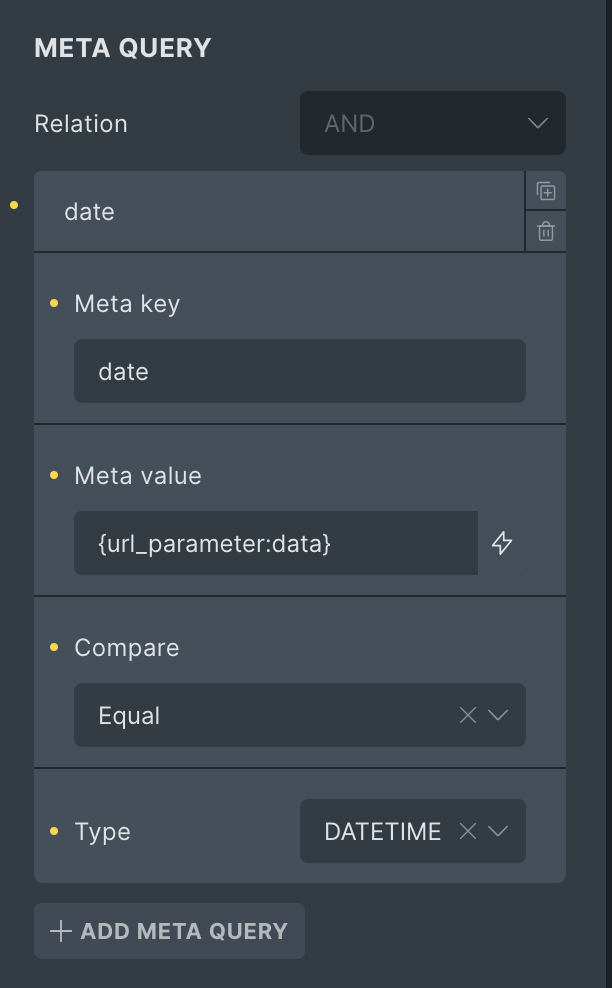The width and height of the screenshot is (612, 988).
Task: Clear the DATETIME Type selection
Action: click(x=468, y=831)
